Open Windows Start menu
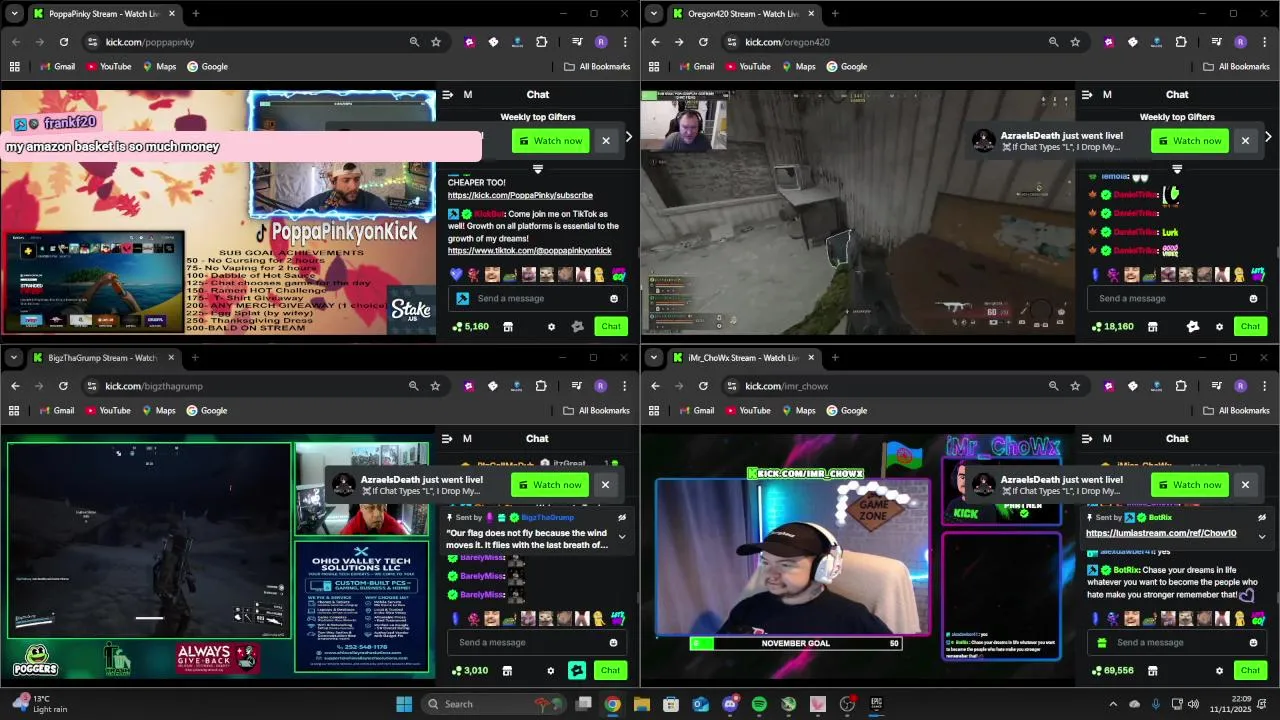Image resolution: width=1280 pixels, height=720 pixels. [x=404, y=704]
